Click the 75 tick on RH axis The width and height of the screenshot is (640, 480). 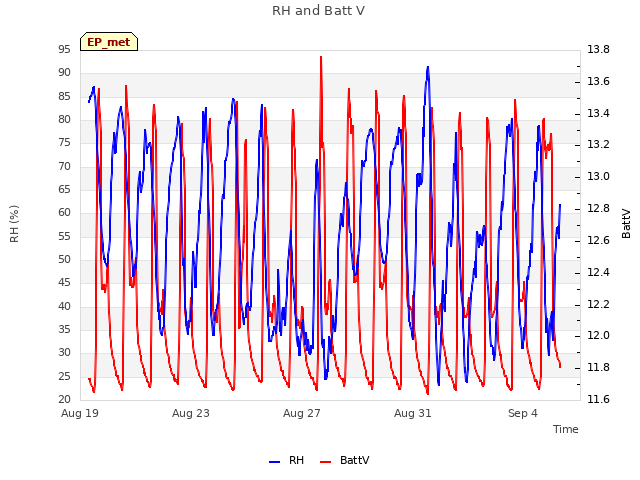click(x=64, y=142)
